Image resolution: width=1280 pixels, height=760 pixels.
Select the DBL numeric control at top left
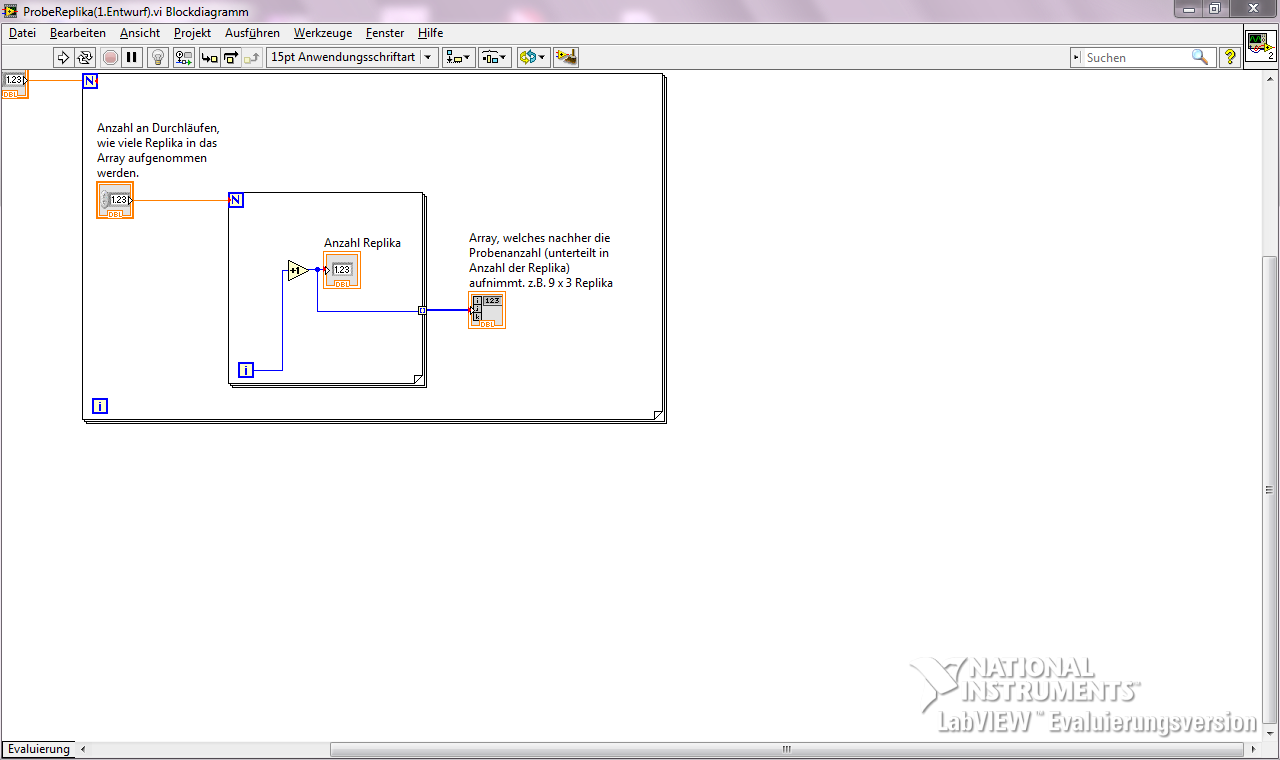15,85
